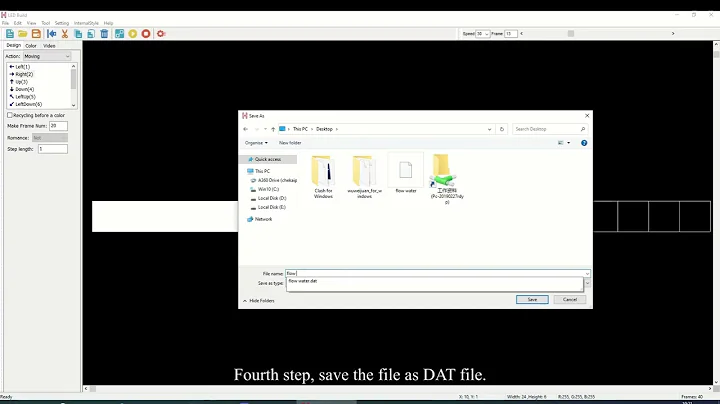Viewport: 720px width, 404px height.
Task: Click the Refresh icon beside address bar
Action: [x=501, y=129]
